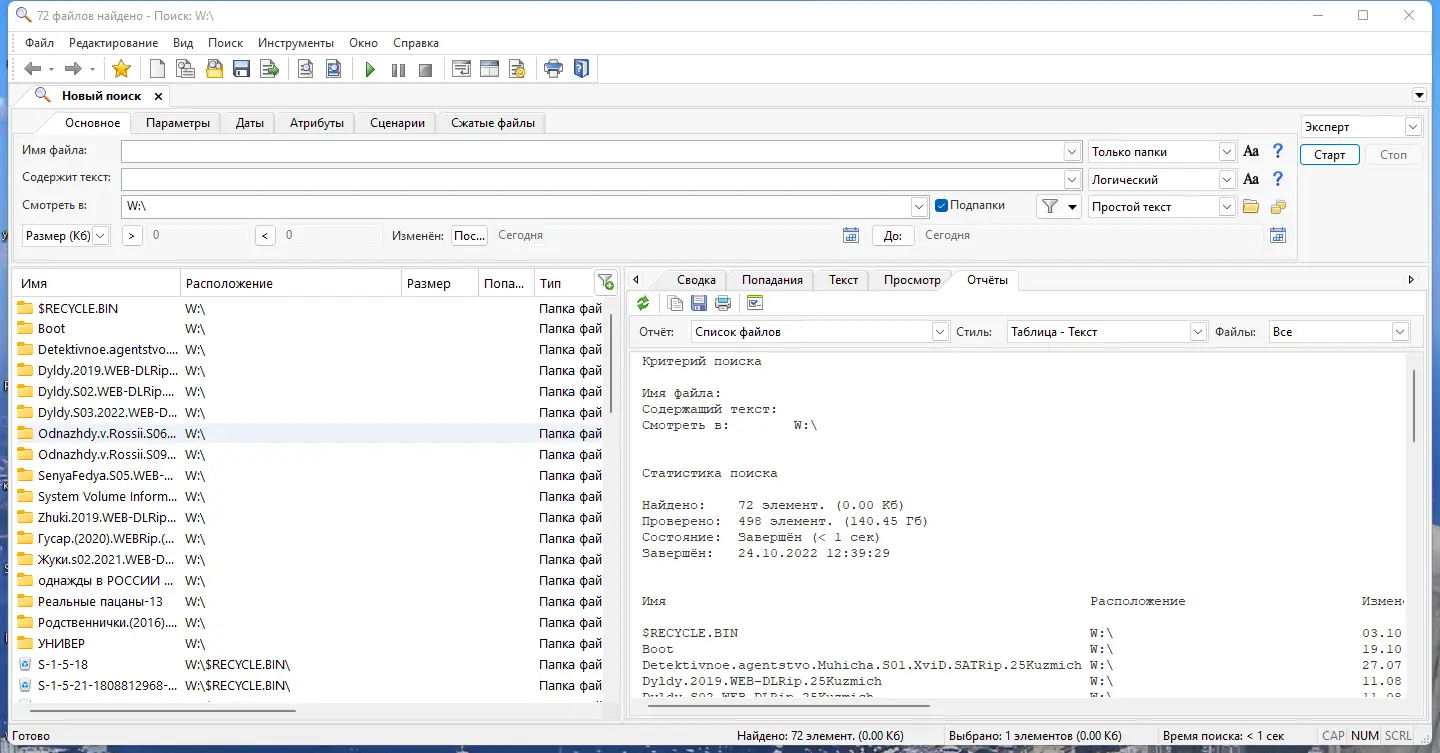This screenshot has width=1440, height=753.
Task: Click the Back arrow in the toolbar
Action: 33,69
